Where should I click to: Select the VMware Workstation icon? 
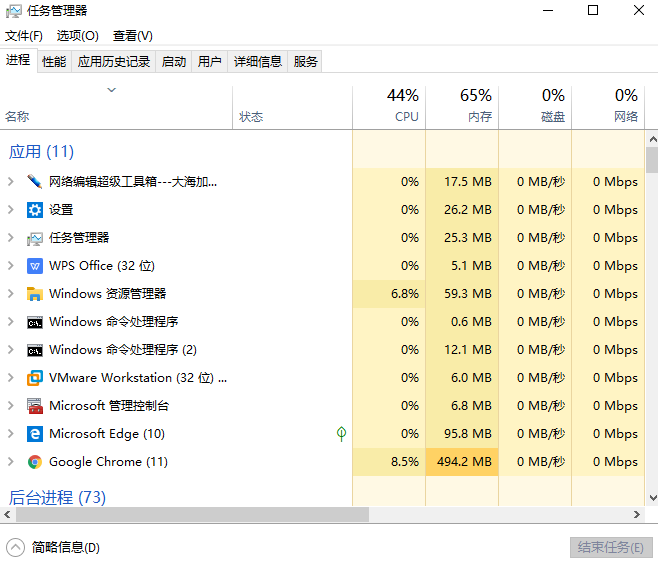[x=35, y=378]
